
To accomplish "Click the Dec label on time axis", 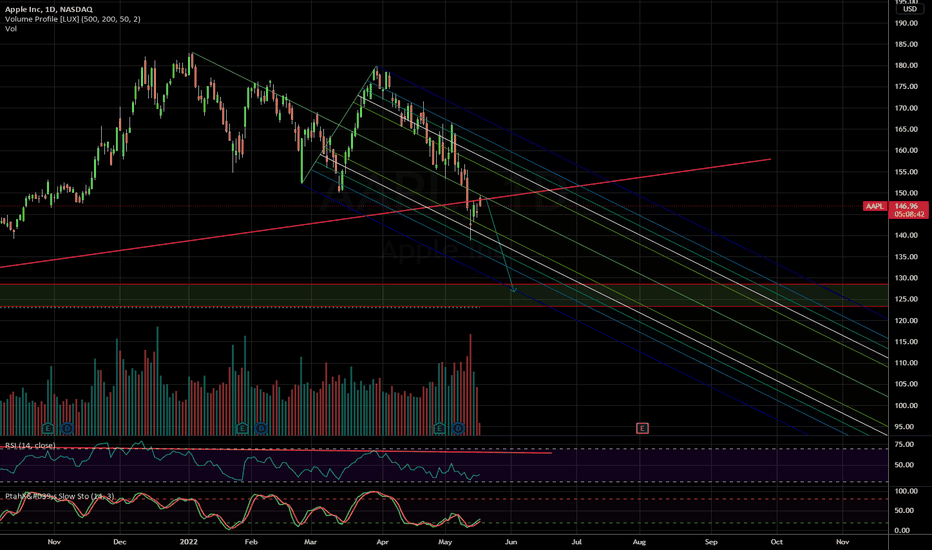I will [x=119, y=542].
